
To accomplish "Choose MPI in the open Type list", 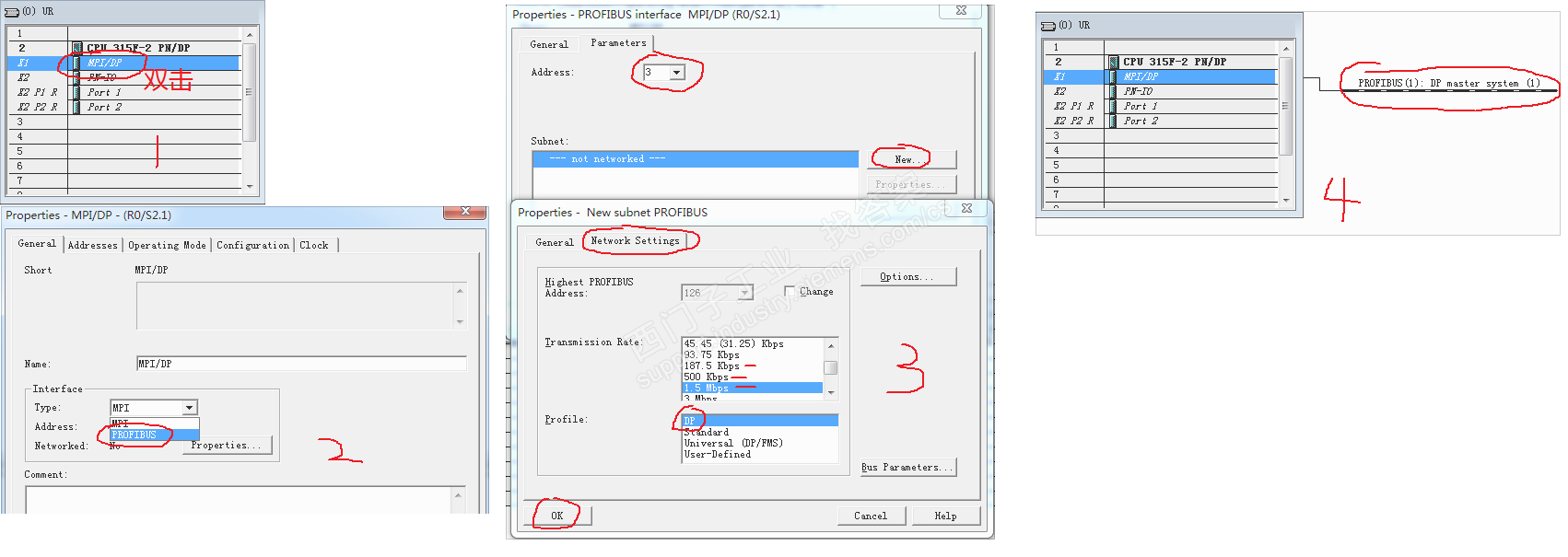I will point(155,424).
